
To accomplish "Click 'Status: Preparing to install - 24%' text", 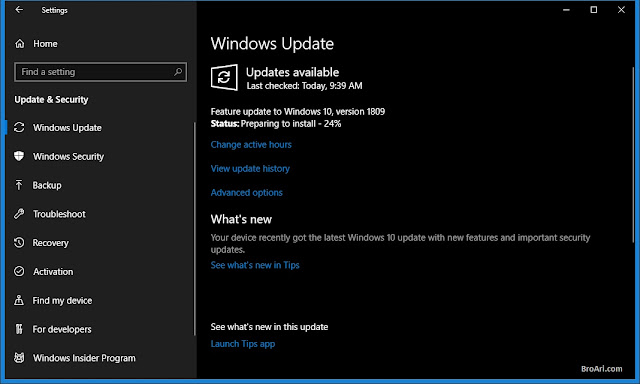I will [276, 124].
